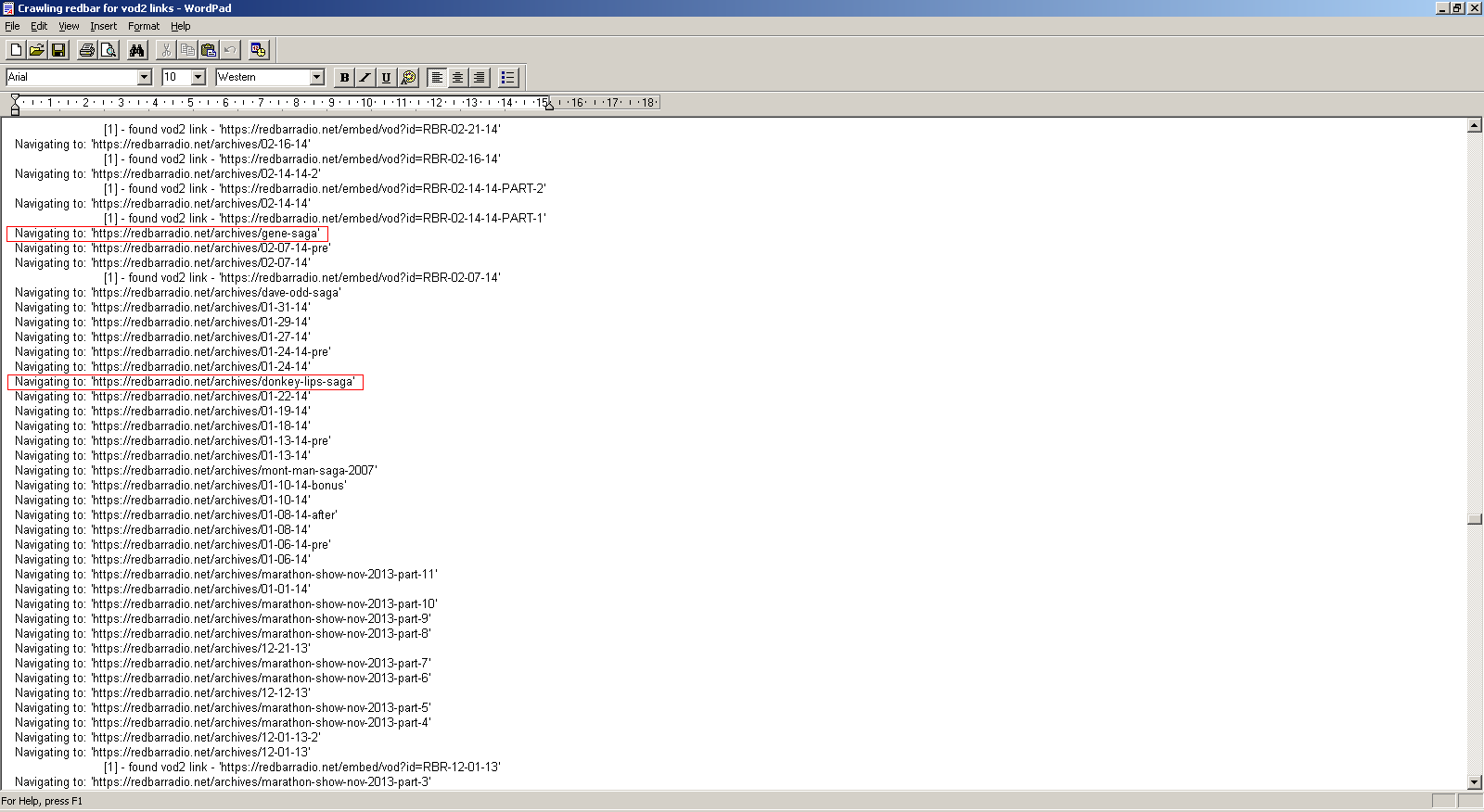Viewport: 1484px width, 812px height.
Task: Open Print Preview from the toolbar
Action: click(109, 50)
